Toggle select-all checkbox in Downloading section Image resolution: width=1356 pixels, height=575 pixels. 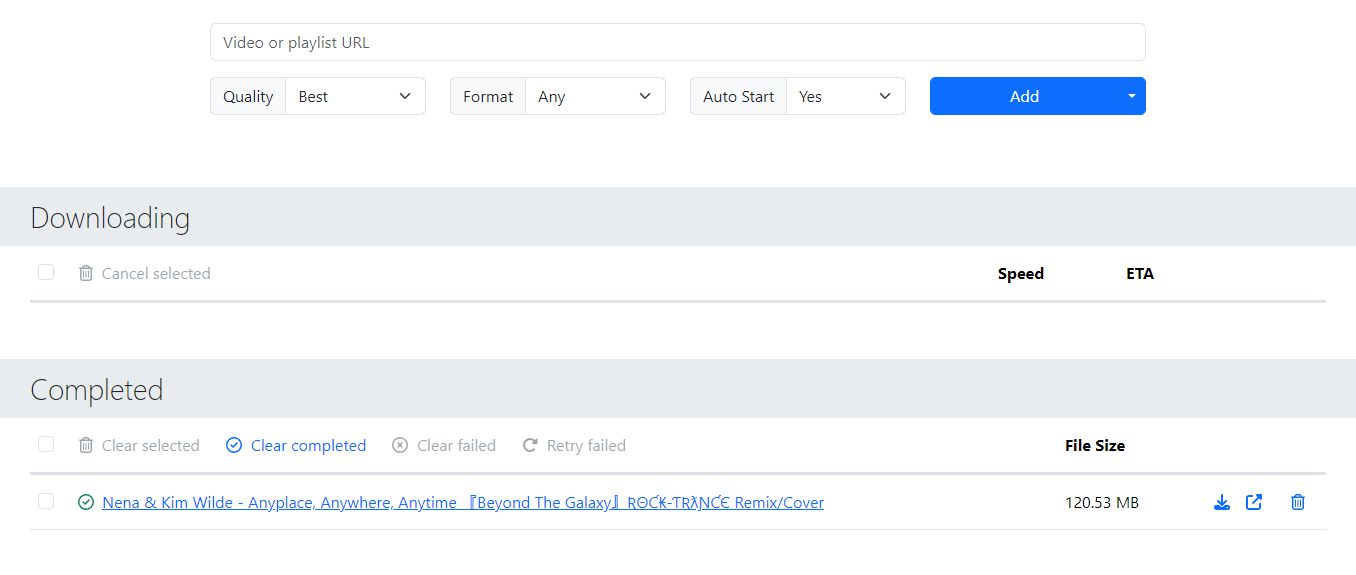point(46,272)
